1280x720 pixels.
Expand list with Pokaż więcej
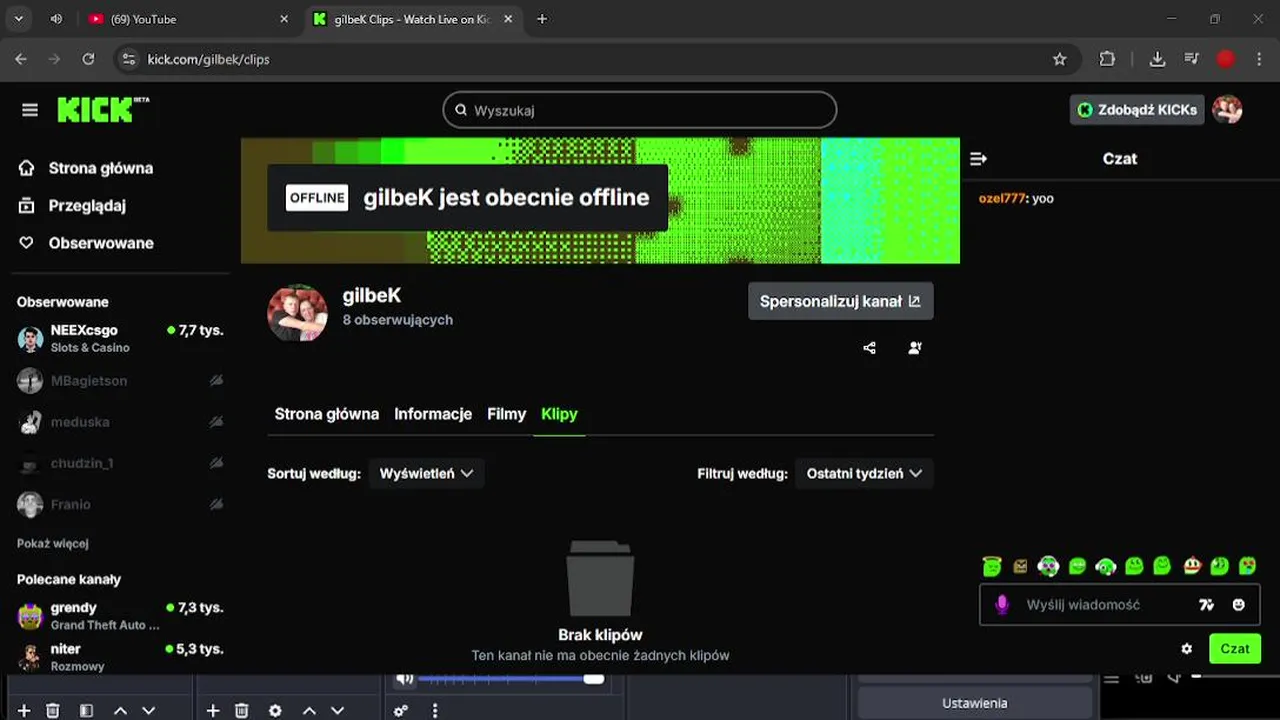click(53, 544)
